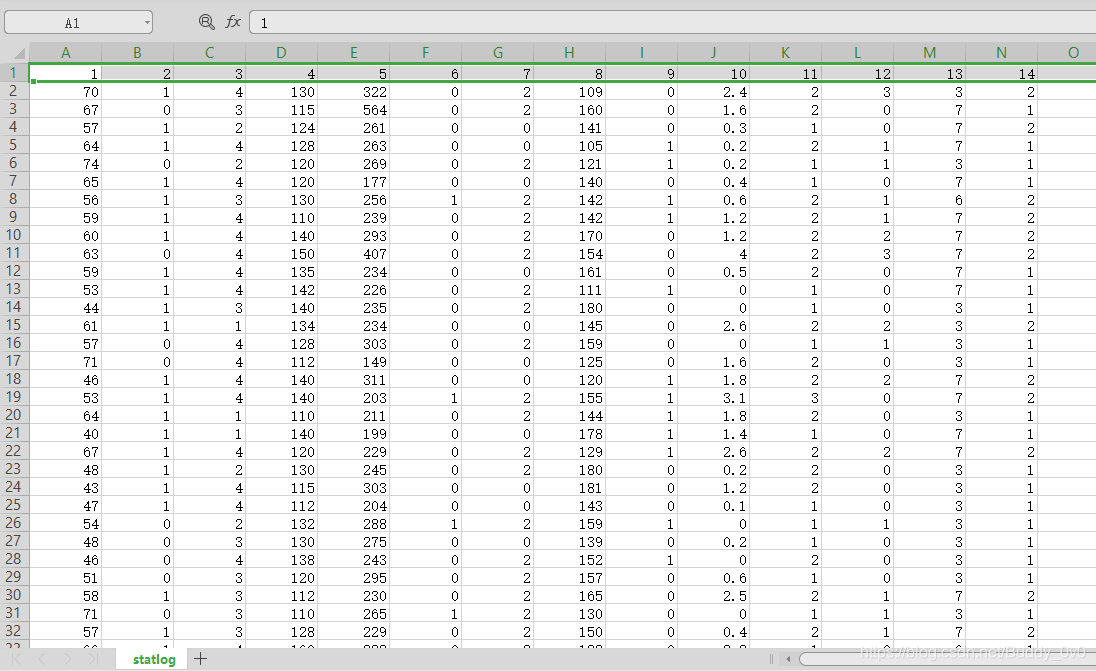Go to previous sheet navigation arrow
Viewport: 1096px width, 671px height.
[42, 659]
